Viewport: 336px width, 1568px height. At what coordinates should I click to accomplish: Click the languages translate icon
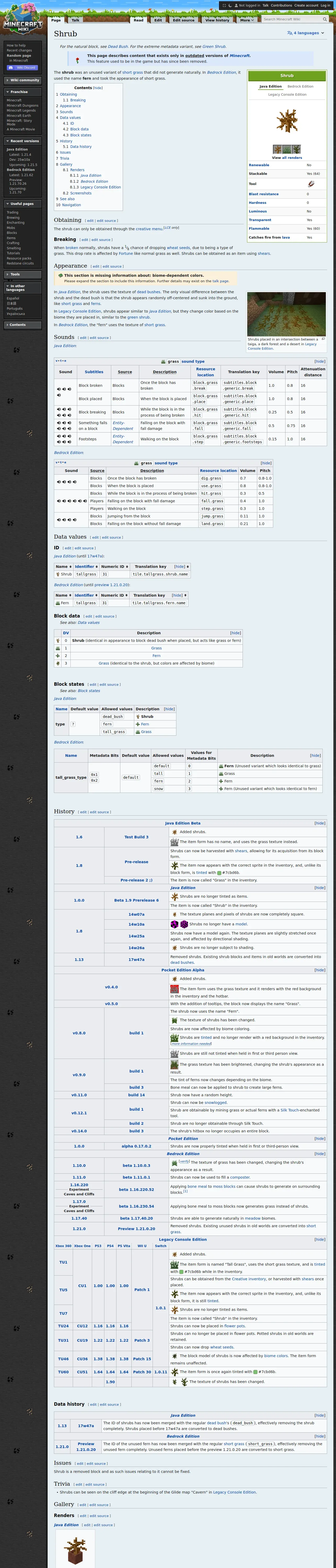pos(290,33)
